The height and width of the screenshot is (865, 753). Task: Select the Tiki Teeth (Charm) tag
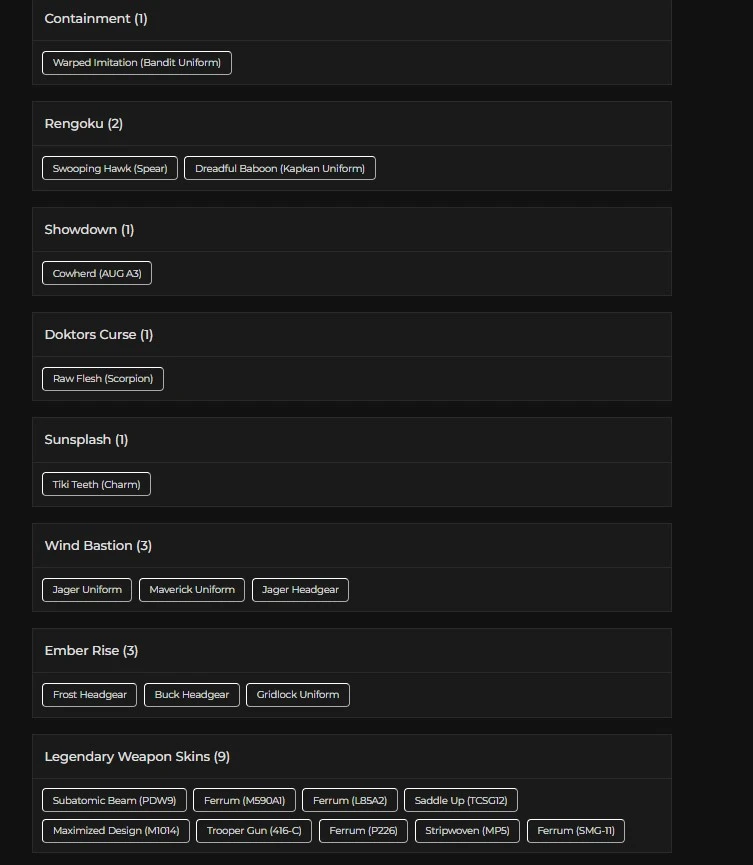pyautogui.click(x=96, y=485)
